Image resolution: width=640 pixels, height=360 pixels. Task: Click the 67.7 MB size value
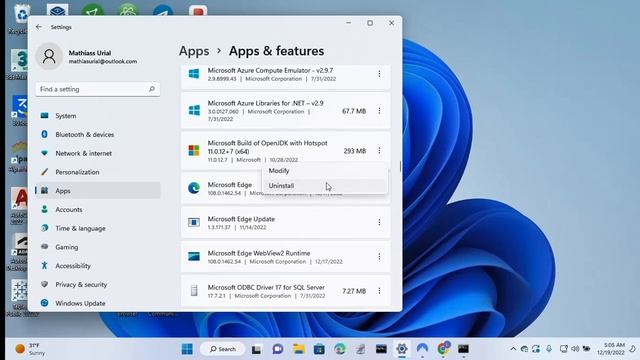(354, 111)
